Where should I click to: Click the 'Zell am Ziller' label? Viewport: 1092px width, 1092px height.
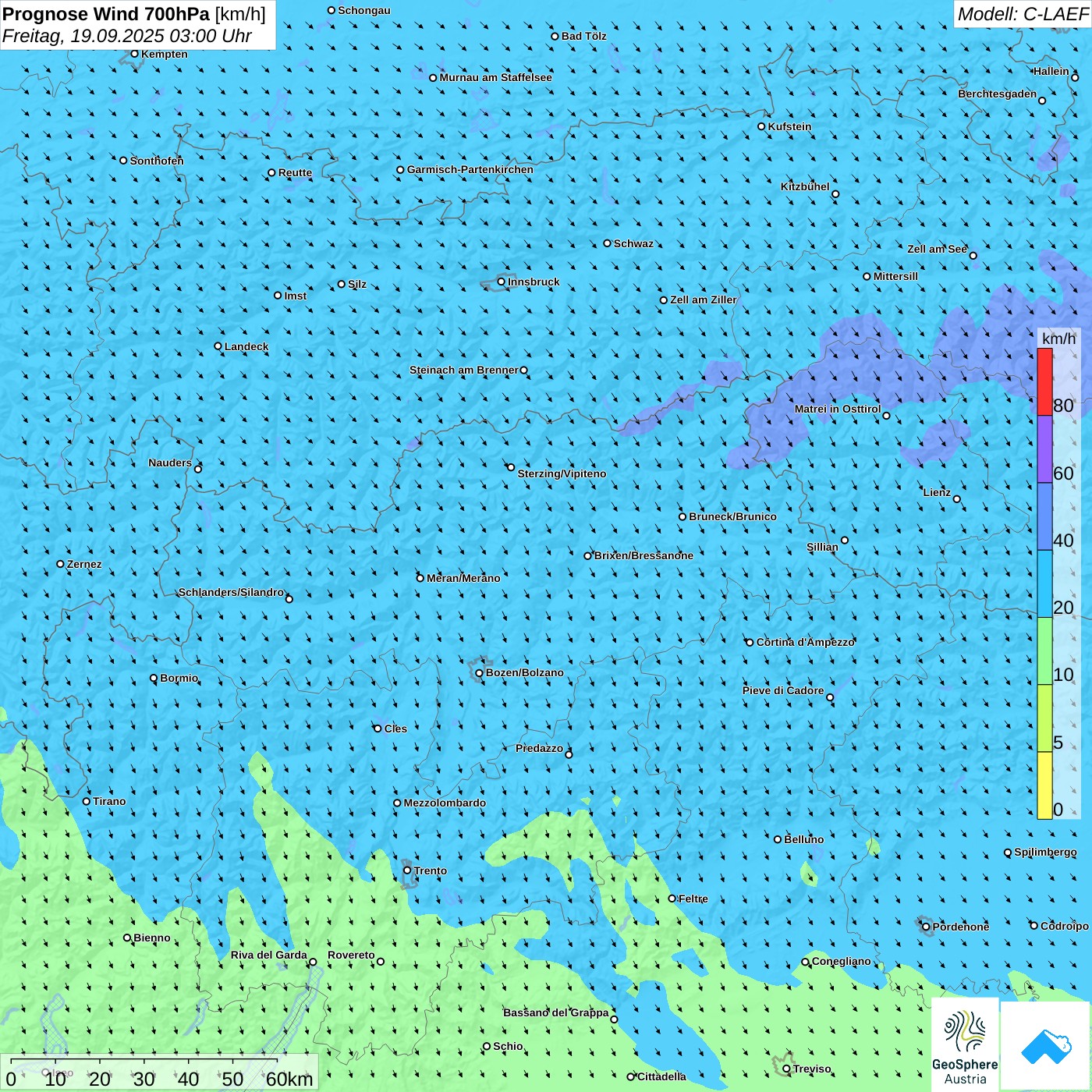tap(704, 300)
